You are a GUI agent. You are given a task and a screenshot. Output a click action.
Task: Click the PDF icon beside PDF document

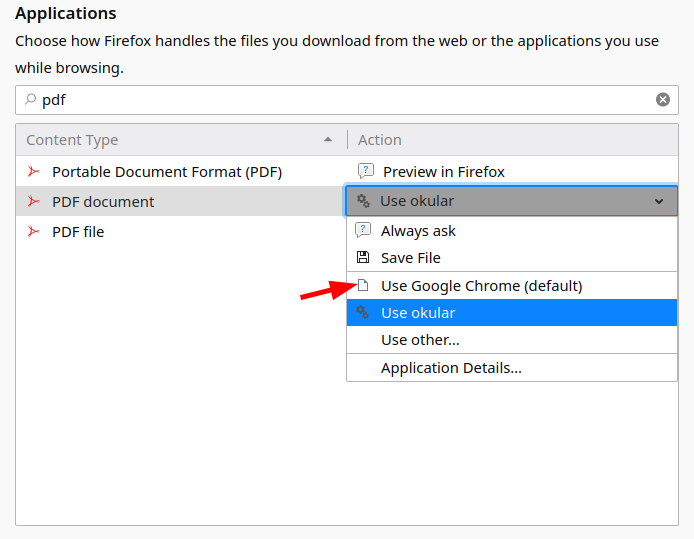coord(34,201)
